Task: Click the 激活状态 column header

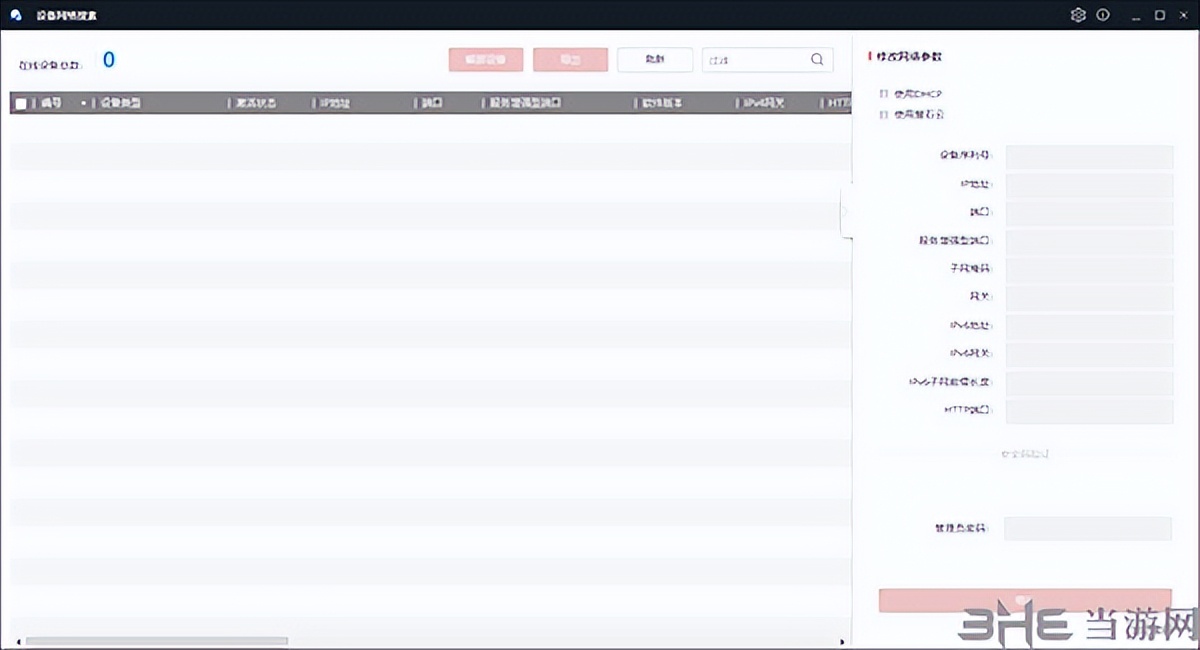Action: tap(256, 104)
